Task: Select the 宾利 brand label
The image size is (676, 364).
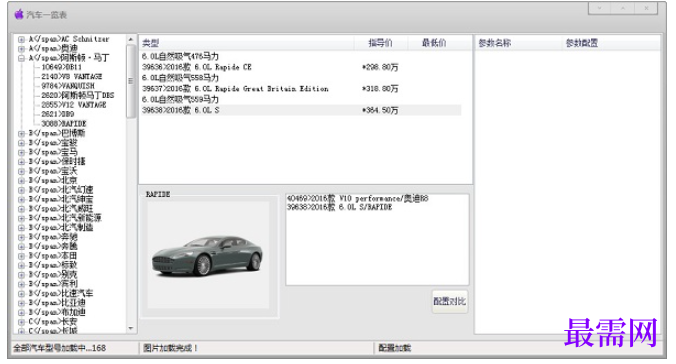Action: pyautogui.click(x=53, y=284)
